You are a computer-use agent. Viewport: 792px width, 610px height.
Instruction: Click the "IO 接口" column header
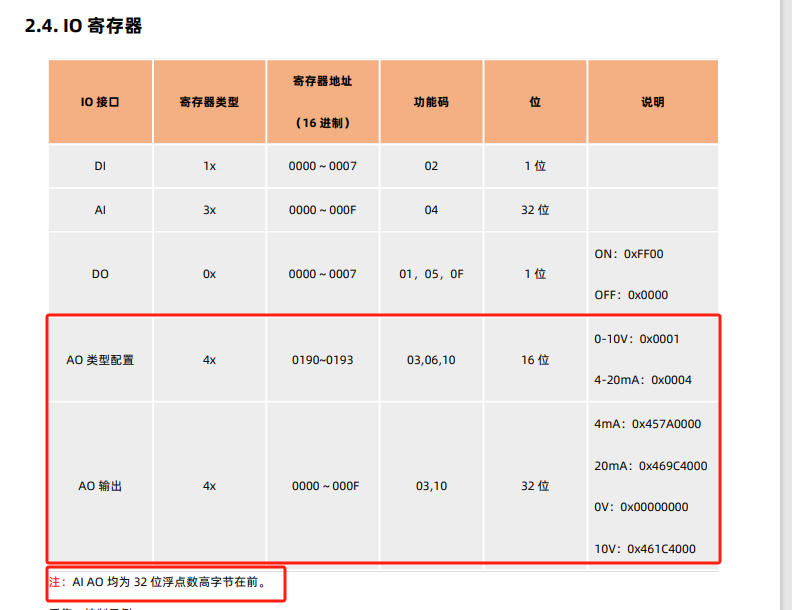pos(100,102)
